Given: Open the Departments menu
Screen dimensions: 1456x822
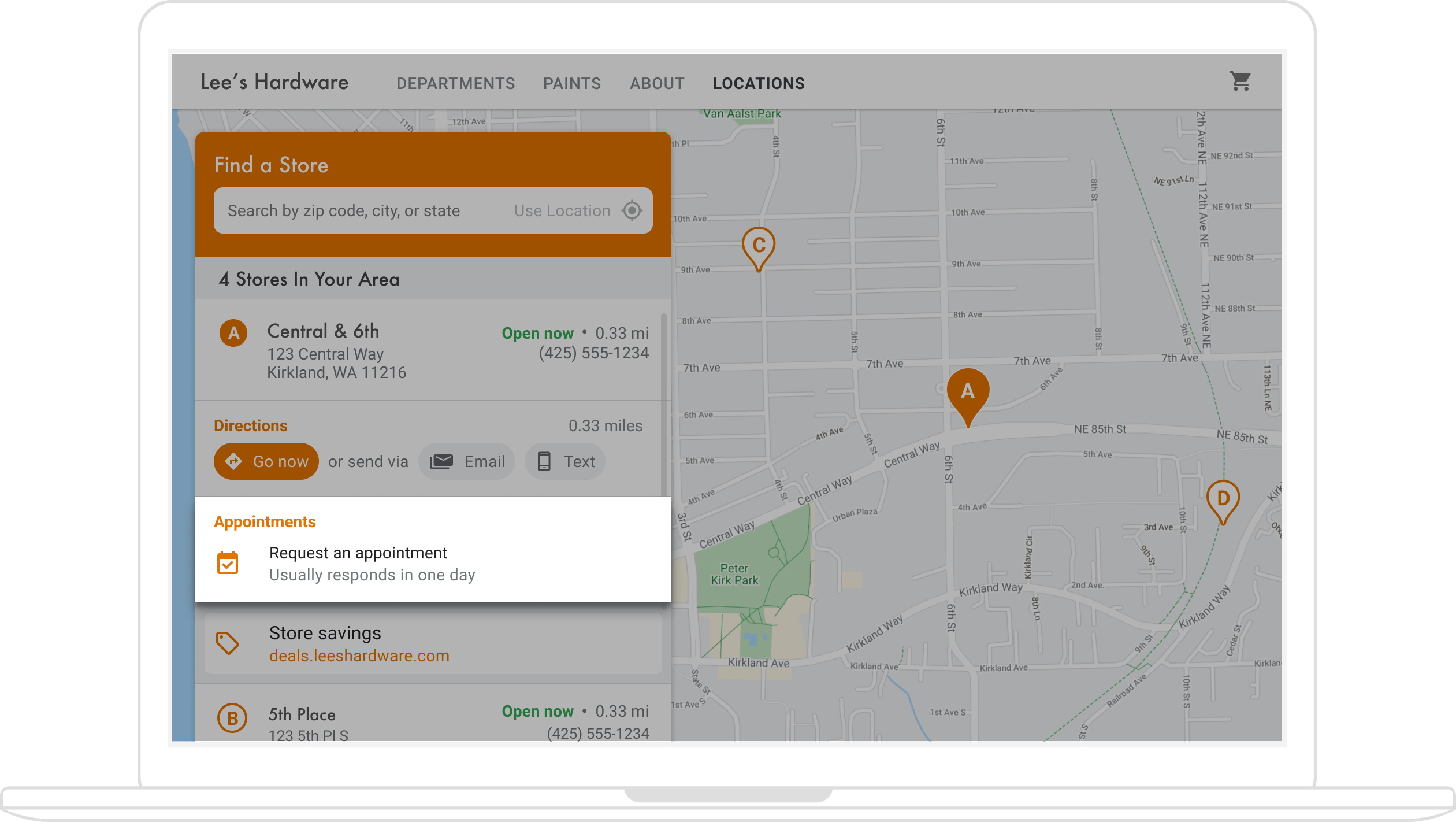Looking at the screenshot, I should pos(455,84).
